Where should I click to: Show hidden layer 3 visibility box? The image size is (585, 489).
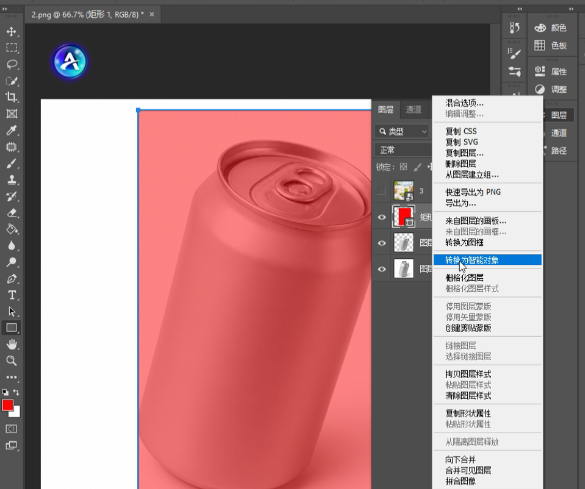coord(381,191)
